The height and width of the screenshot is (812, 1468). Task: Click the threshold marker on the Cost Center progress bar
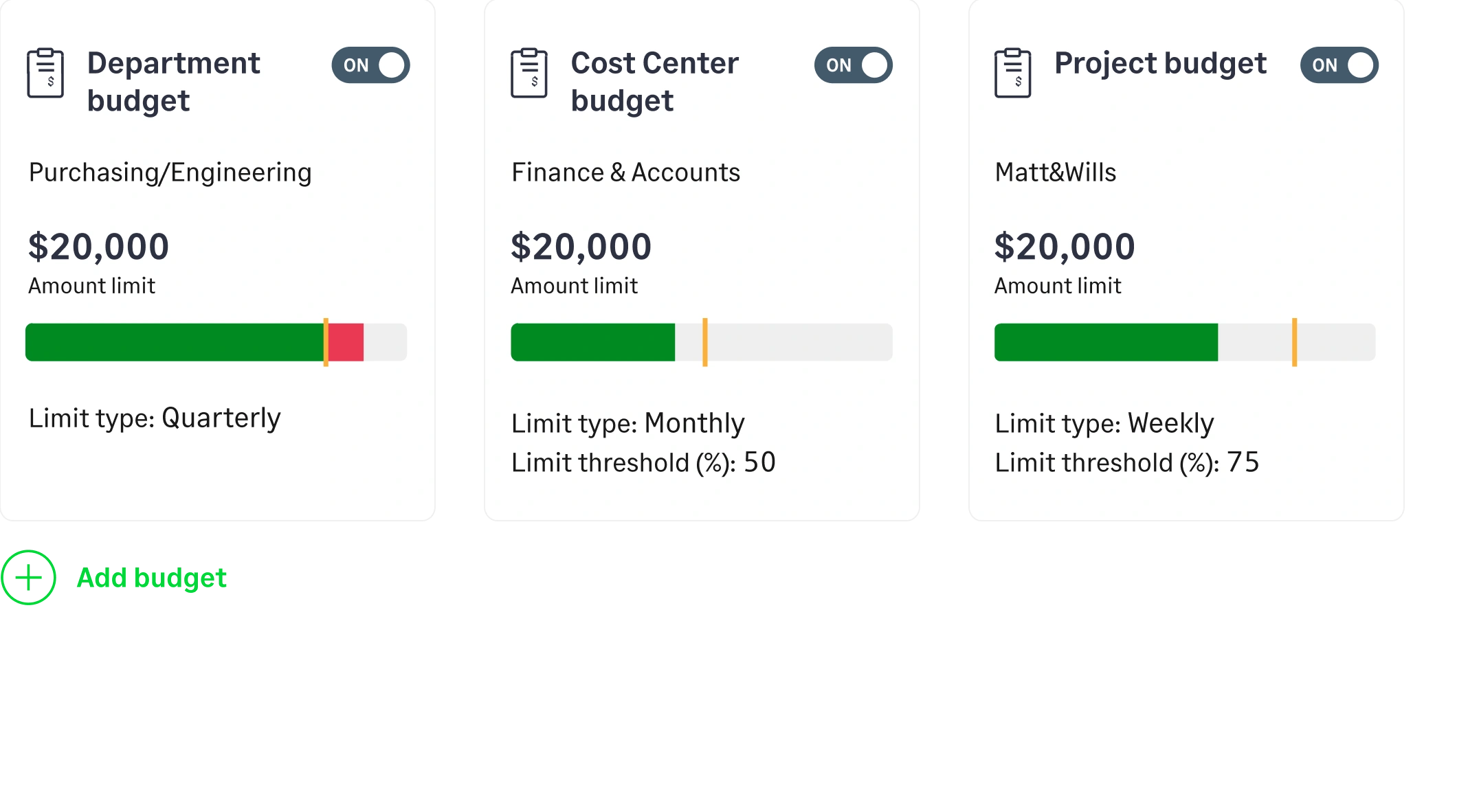coord(705,341)
